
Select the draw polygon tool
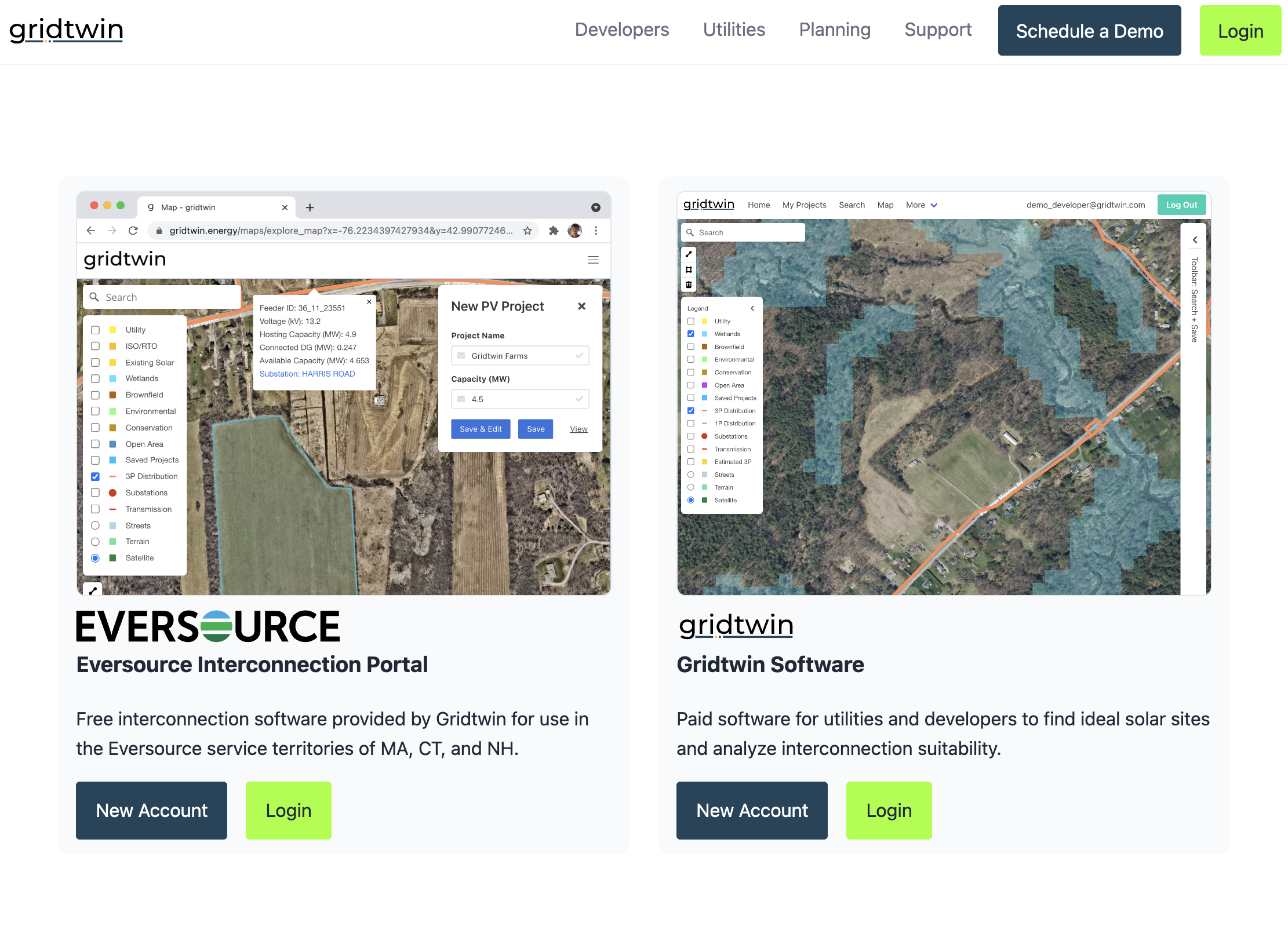[x=689, y=269]
